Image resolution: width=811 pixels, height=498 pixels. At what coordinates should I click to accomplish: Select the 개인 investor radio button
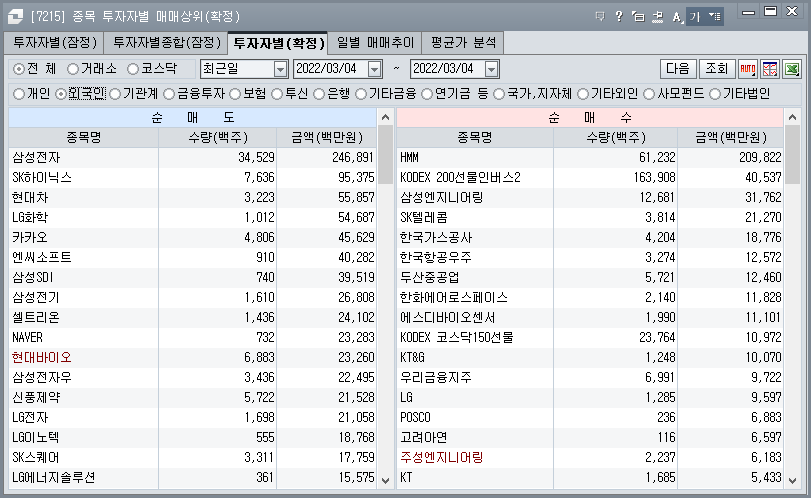tap(19, 94)
